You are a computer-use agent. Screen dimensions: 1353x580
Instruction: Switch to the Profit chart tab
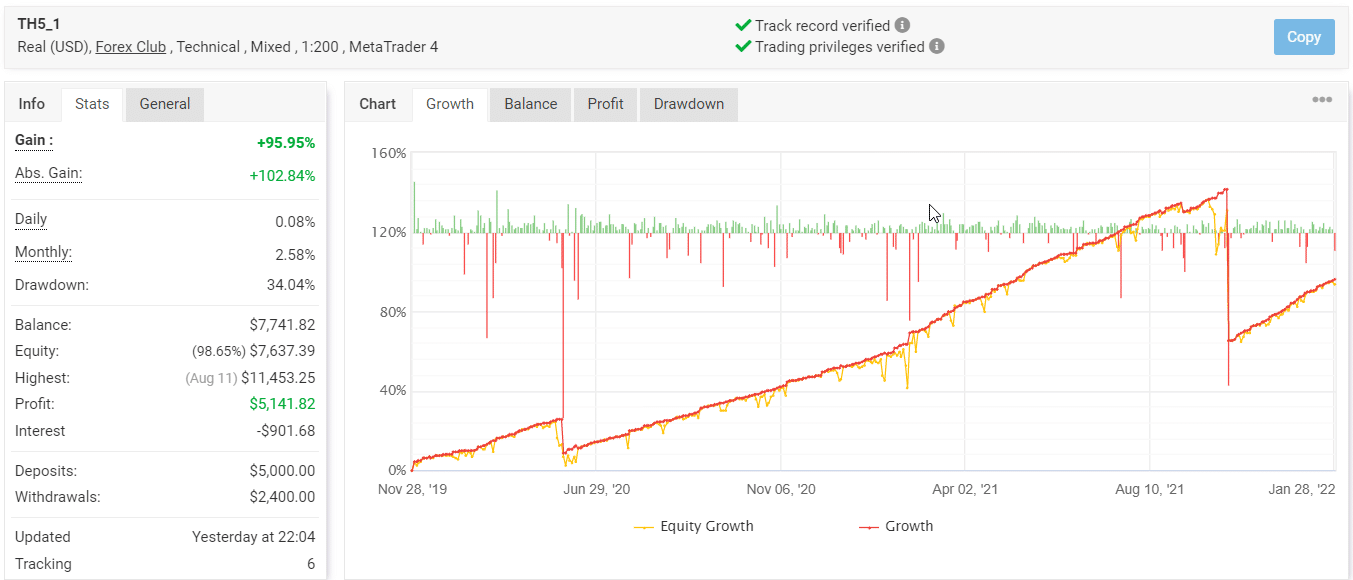(x=605, y=104)
